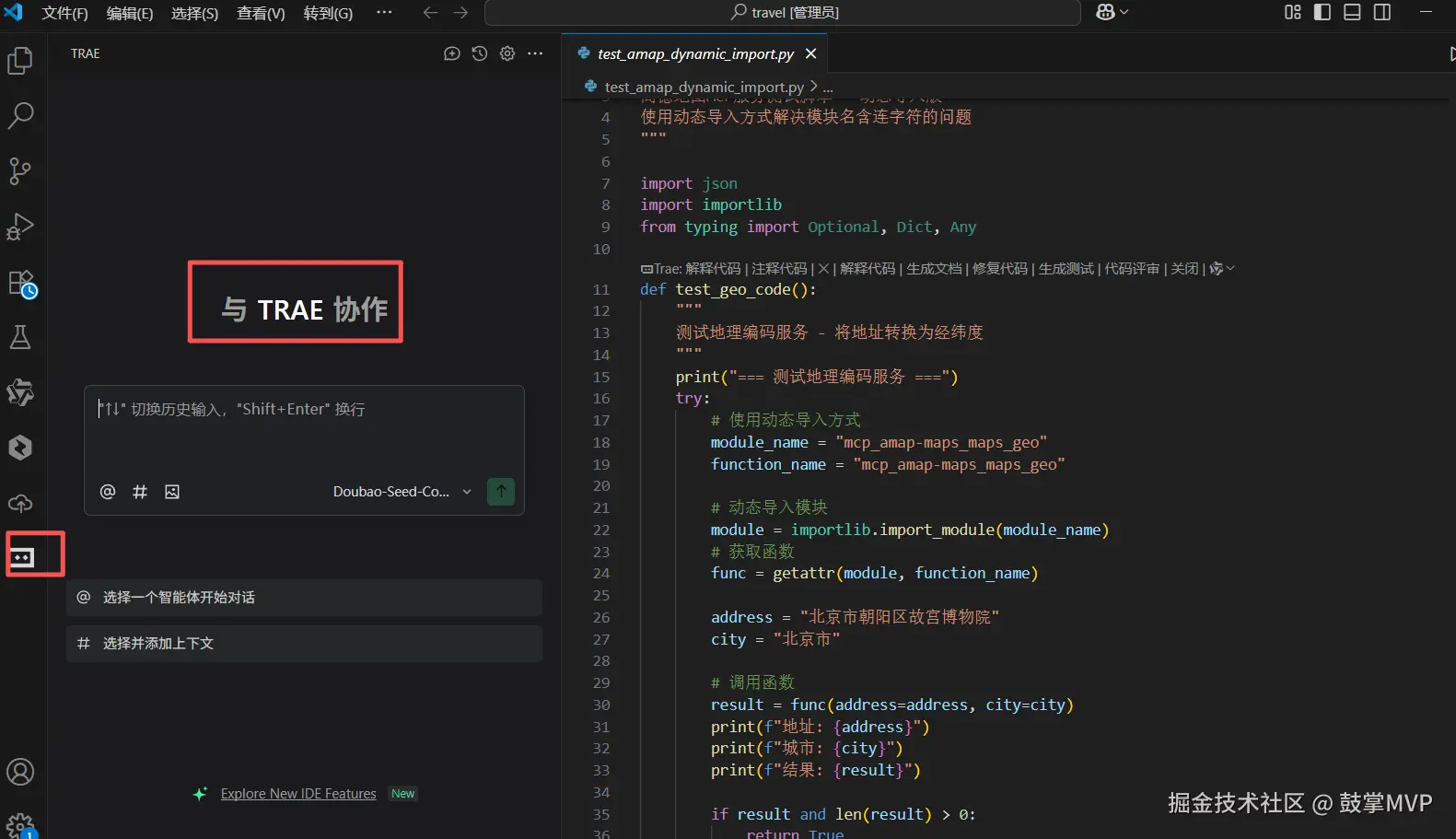Screen dimensions: 1456x839
Task: Open the Search view in the activity bar
Action: click(x=20, y=116)
